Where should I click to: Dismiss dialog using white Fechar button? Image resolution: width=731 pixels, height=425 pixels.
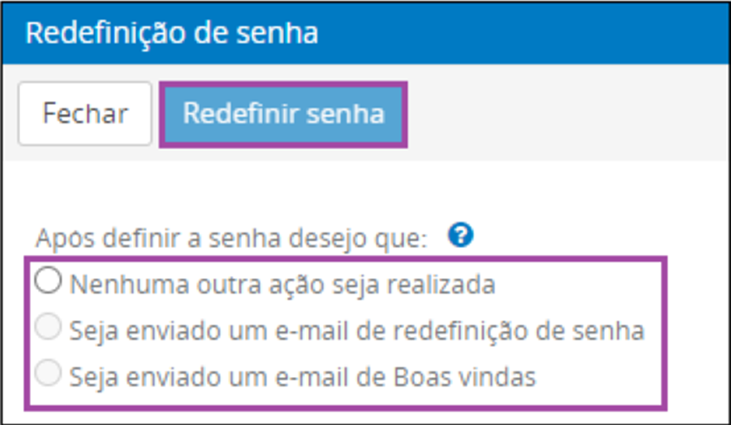(85, 114)
